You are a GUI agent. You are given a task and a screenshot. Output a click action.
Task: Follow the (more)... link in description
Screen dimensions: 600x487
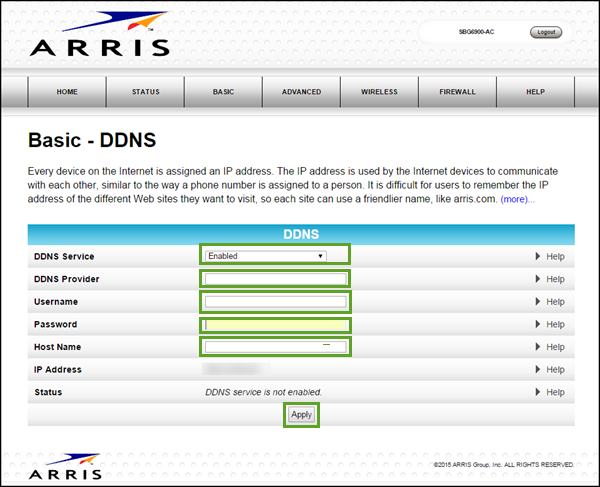click(517, 200)
